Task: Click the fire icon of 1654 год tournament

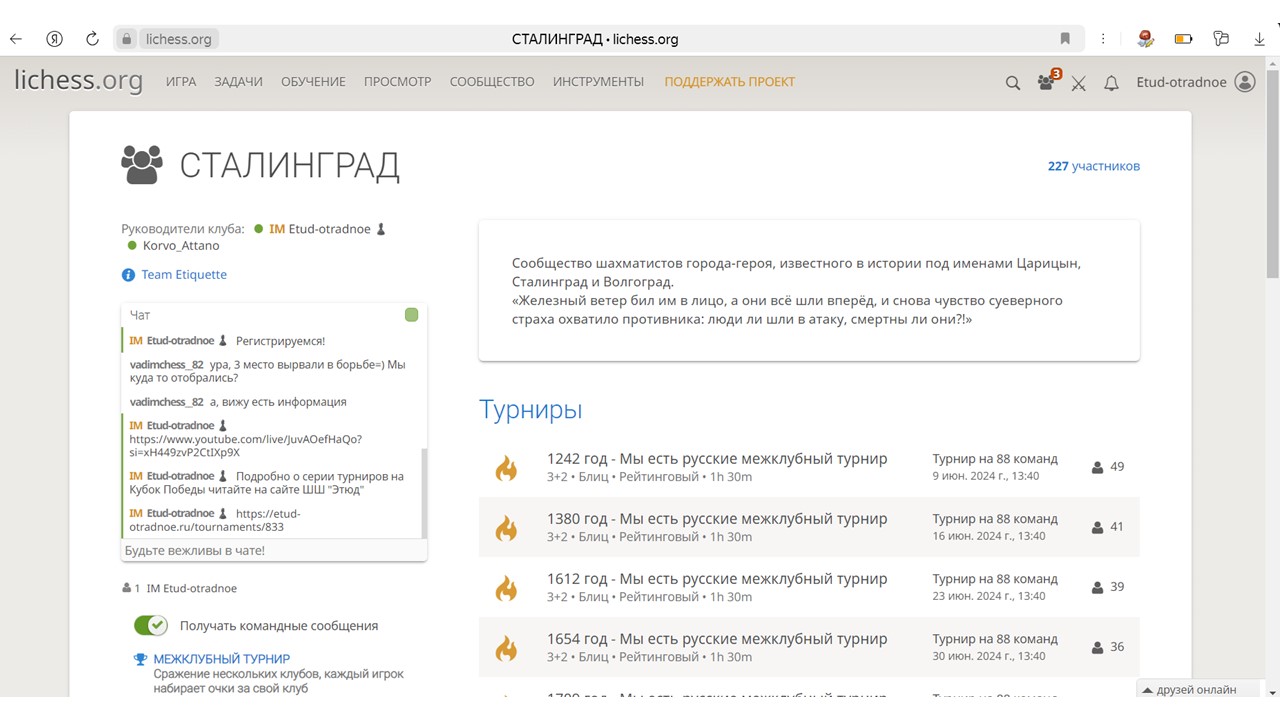Action: click(x=507, y=647)
